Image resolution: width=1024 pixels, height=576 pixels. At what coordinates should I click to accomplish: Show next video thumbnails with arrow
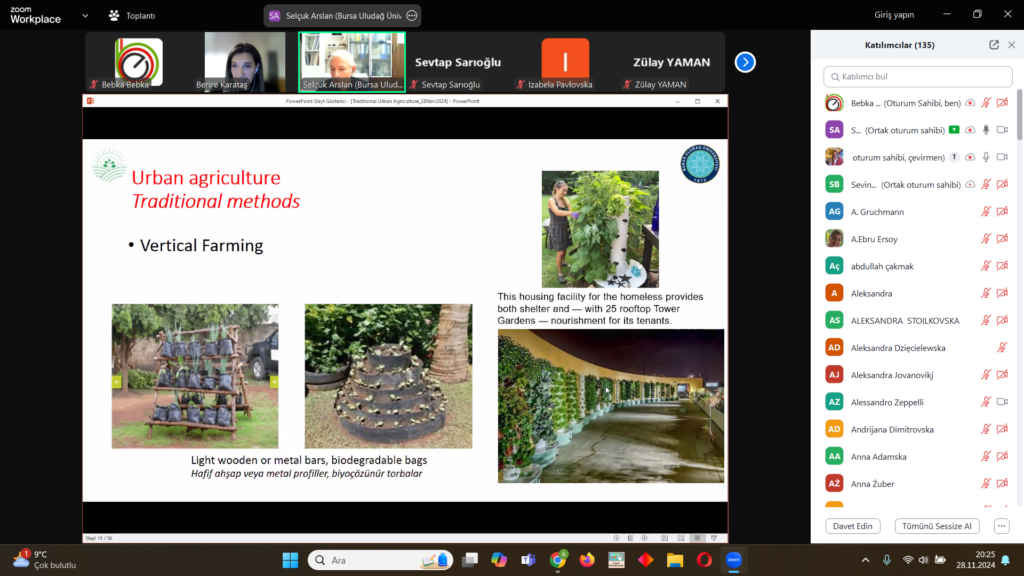745,62
